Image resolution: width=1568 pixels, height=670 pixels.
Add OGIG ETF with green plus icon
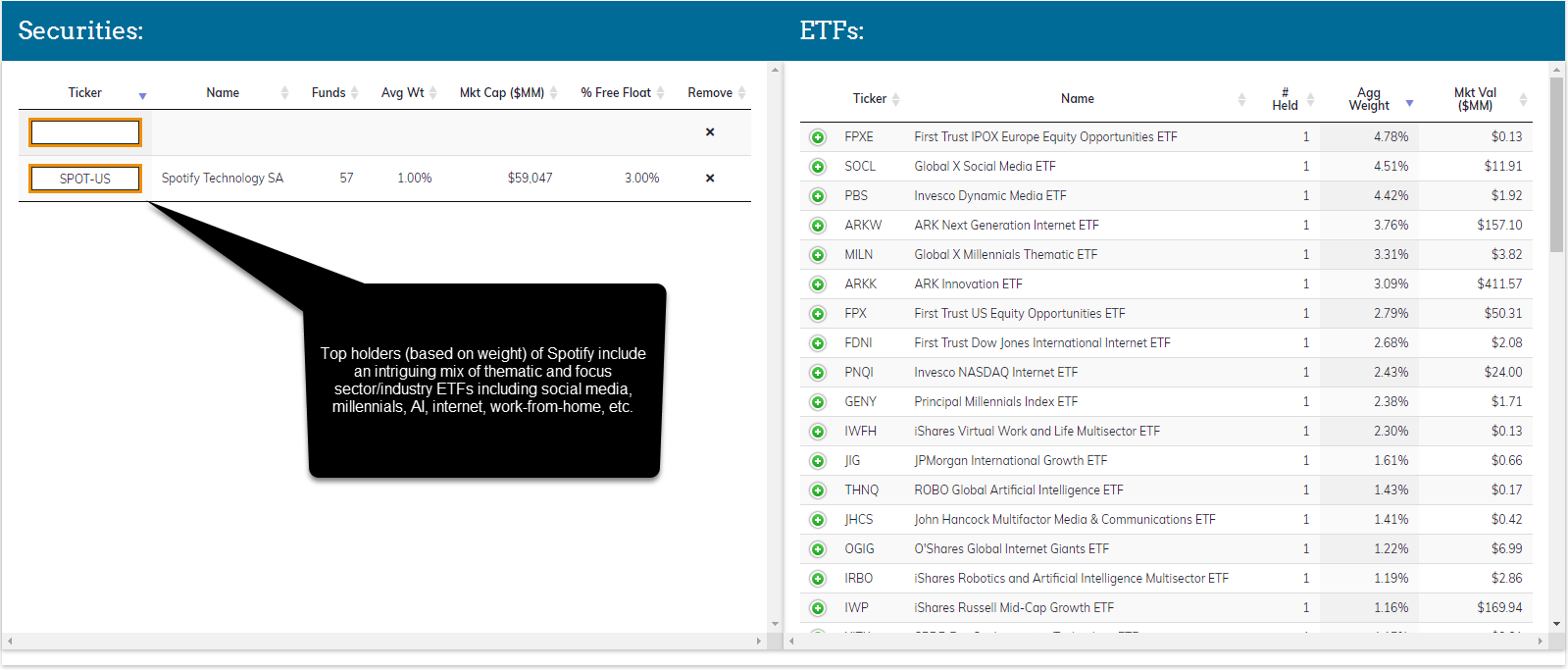pos(818,549)
